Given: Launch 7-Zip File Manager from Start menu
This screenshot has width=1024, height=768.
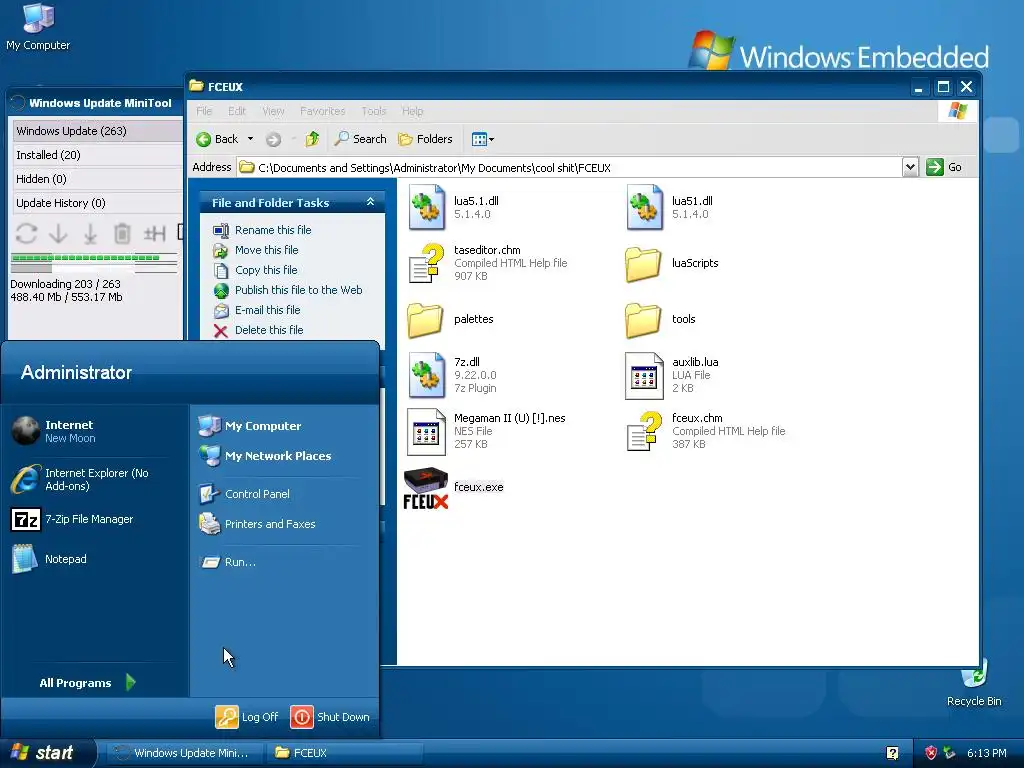Looking at the screenshot, I should (73, 519).
